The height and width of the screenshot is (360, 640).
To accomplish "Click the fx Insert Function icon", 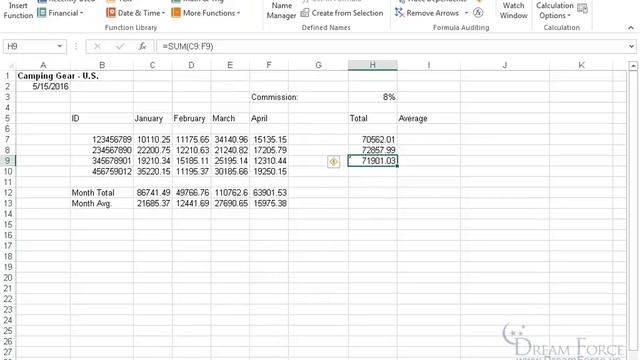I will click(x=142, y=46).
